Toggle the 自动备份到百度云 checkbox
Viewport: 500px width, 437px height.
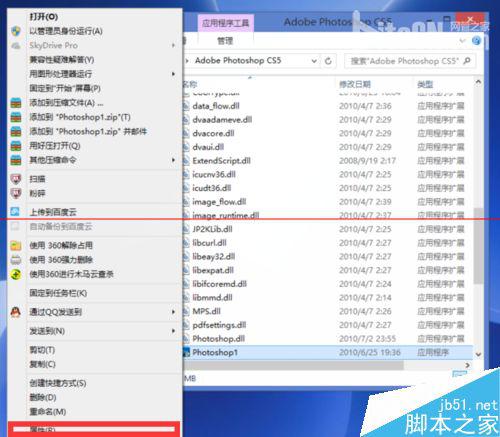(x=15, y=227)
